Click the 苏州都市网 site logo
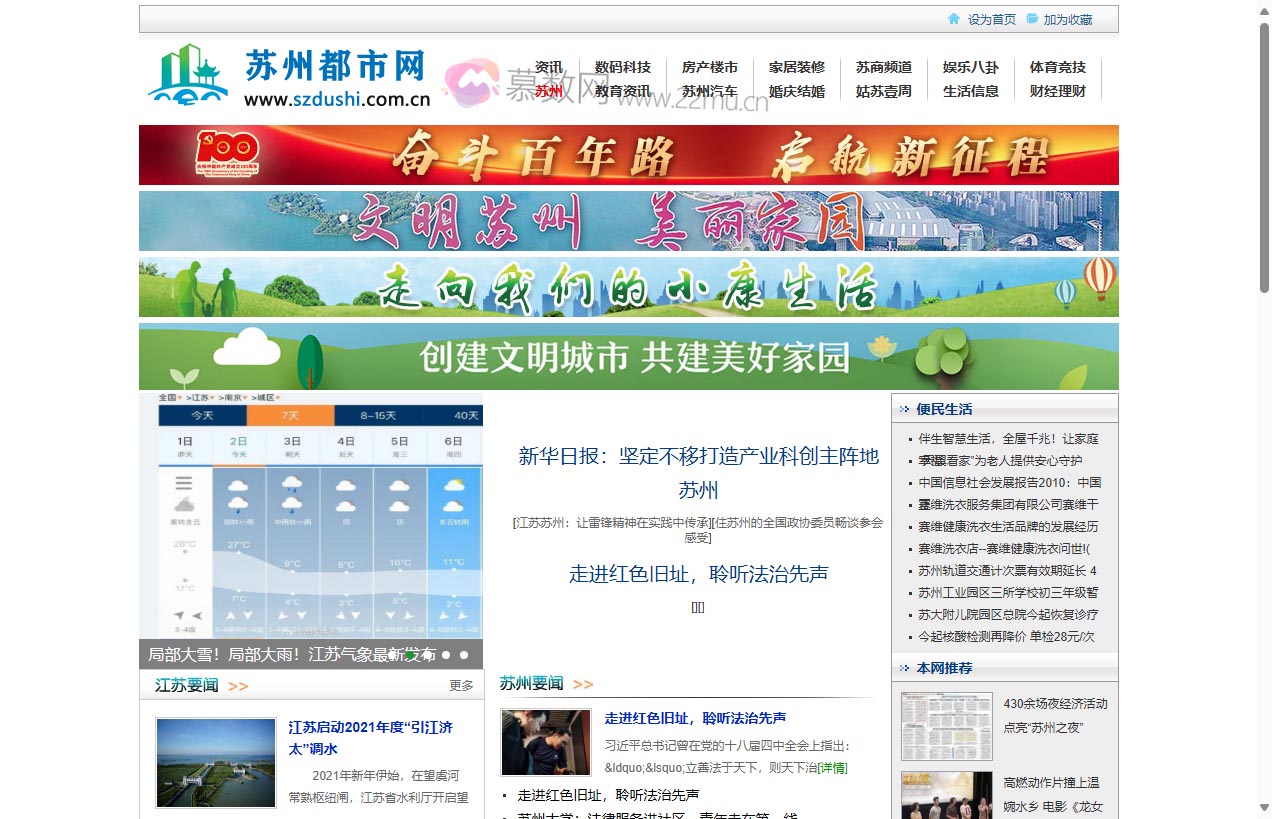Screen dimensions: 1272x819 pyautogui.click(x=290, y=76)
